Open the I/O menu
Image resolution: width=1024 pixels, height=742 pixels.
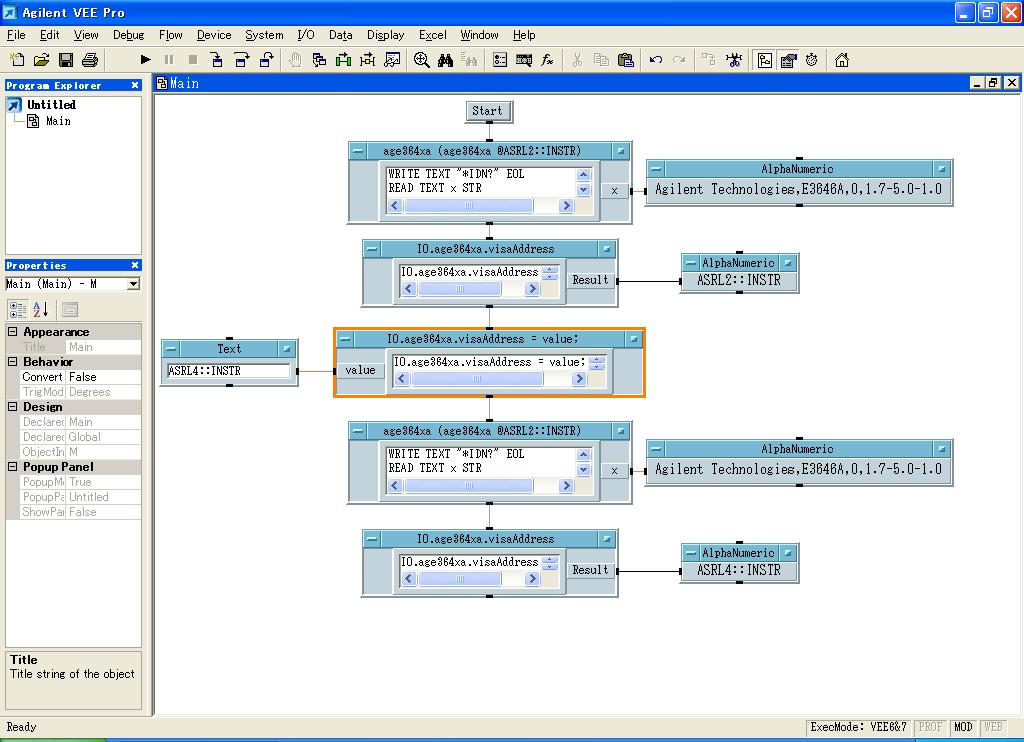point(305,35)
